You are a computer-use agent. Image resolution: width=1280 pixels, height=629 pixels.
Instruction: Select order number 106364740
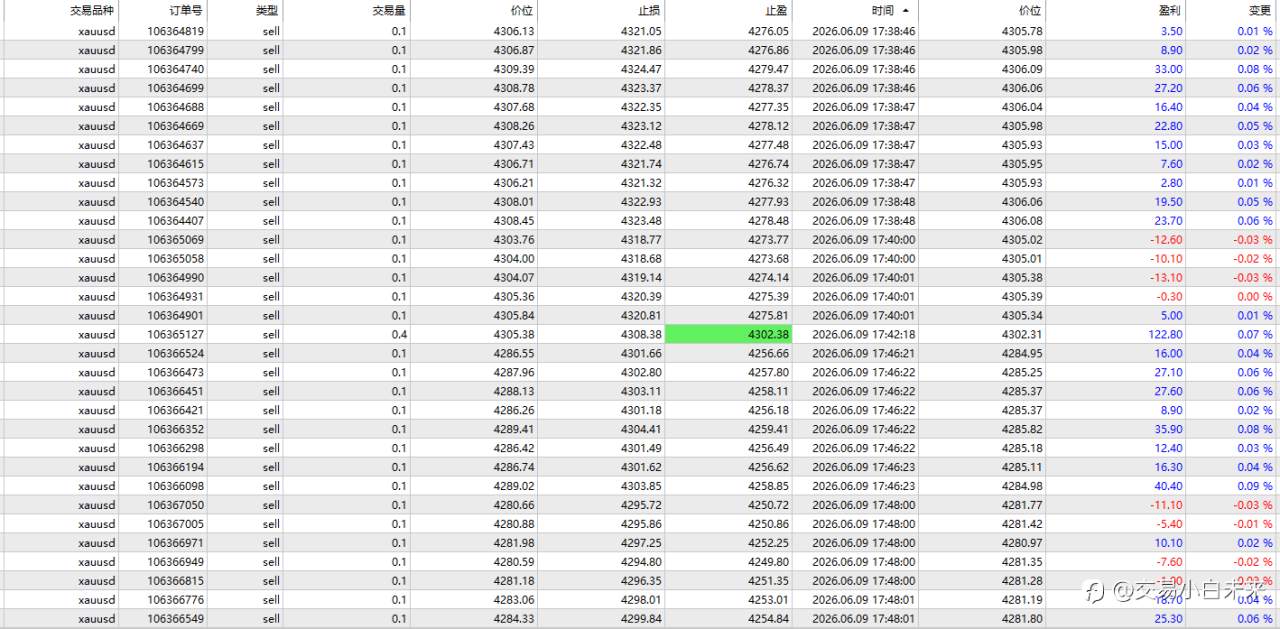pyautogui.click(x=175, y=69)
